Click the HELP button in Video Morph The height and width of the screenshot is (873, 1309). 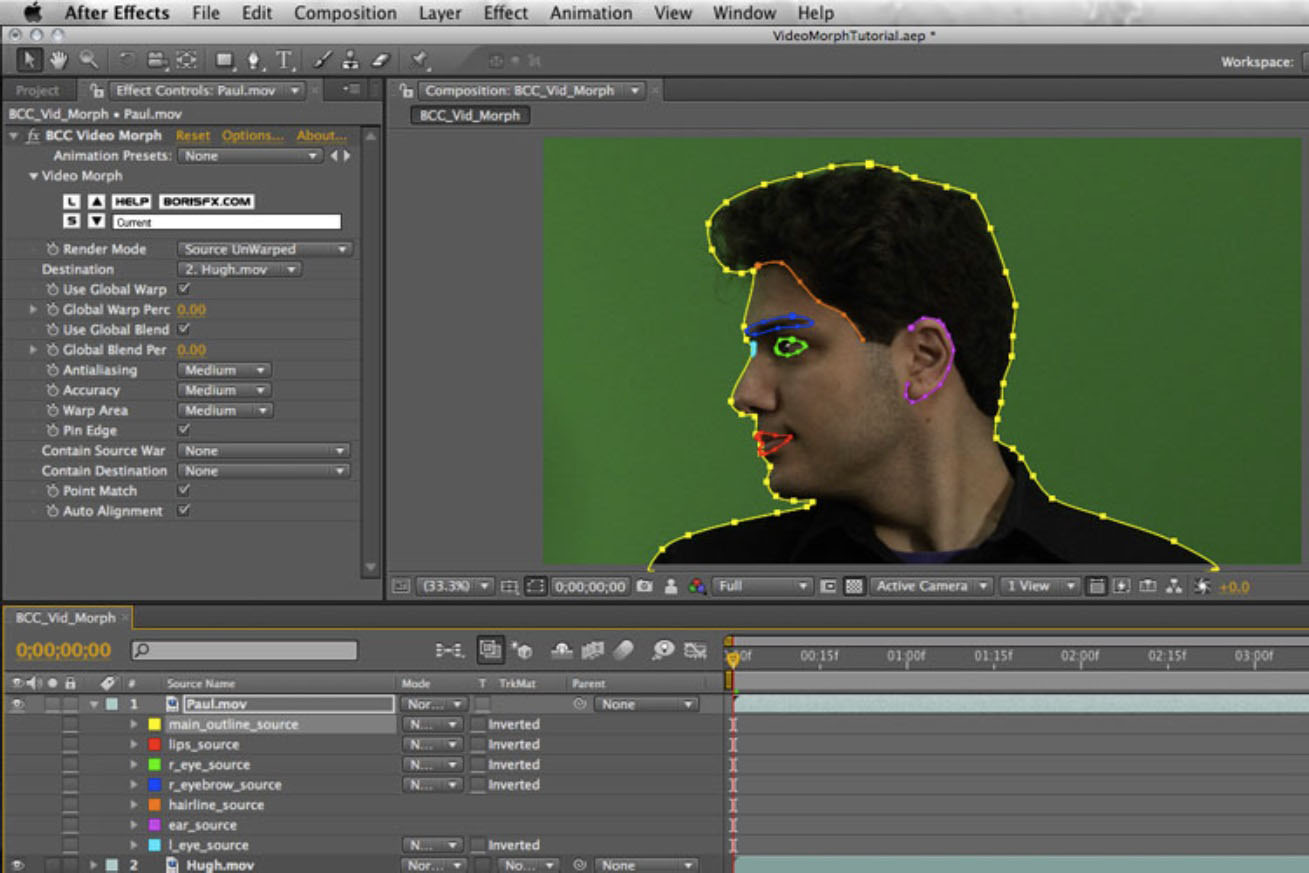tap(131, 202)
